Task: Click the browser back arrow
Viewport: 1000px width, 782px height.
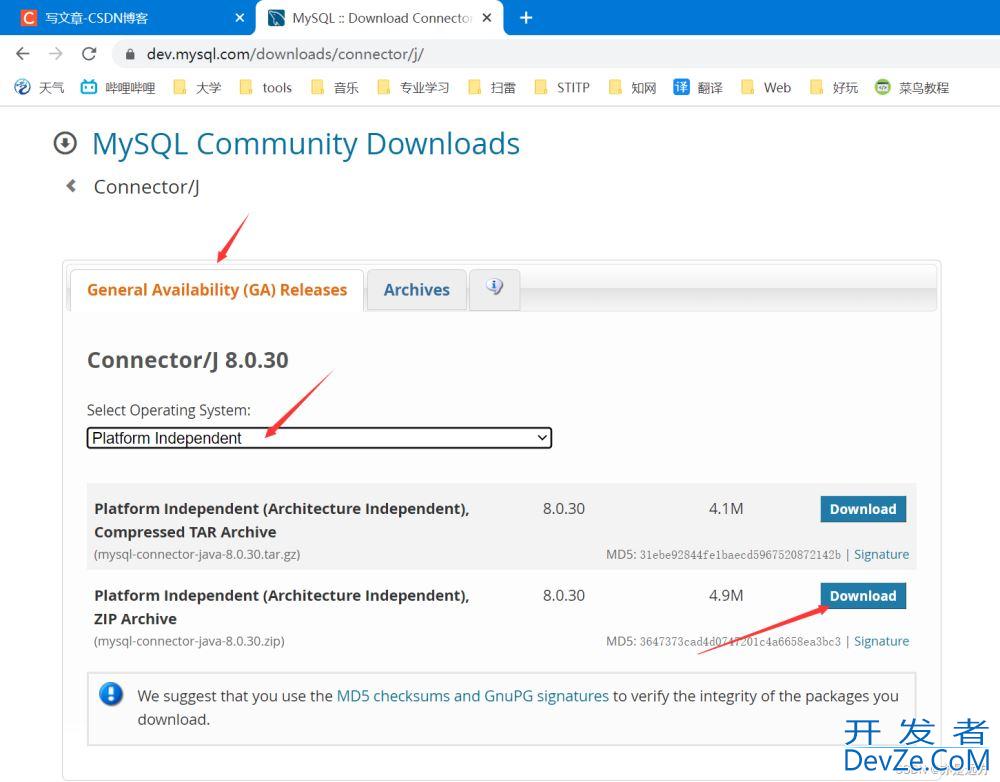Action: [x=23, y=54]
